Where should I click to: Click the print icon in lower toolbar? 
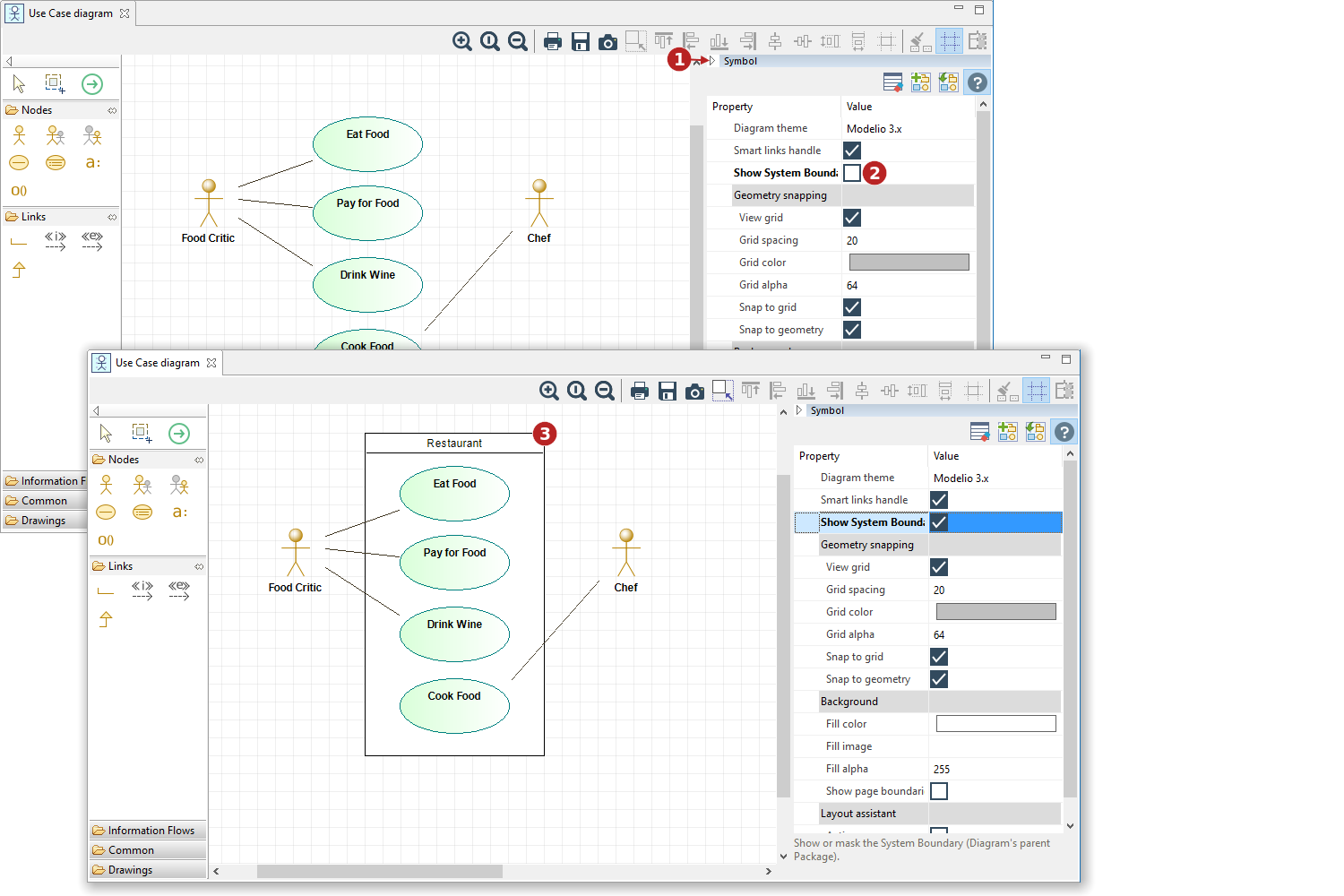[x=640, y=391]
